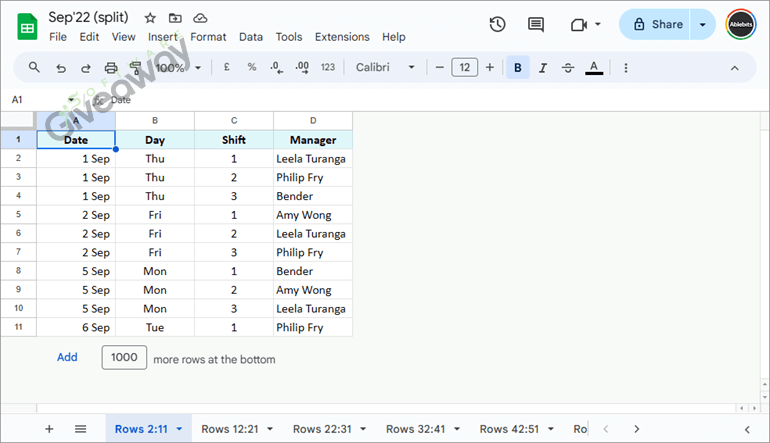Toggle Strikethrough formatting
The width and height of the screenshot is (770, 443).
(568, 68)
